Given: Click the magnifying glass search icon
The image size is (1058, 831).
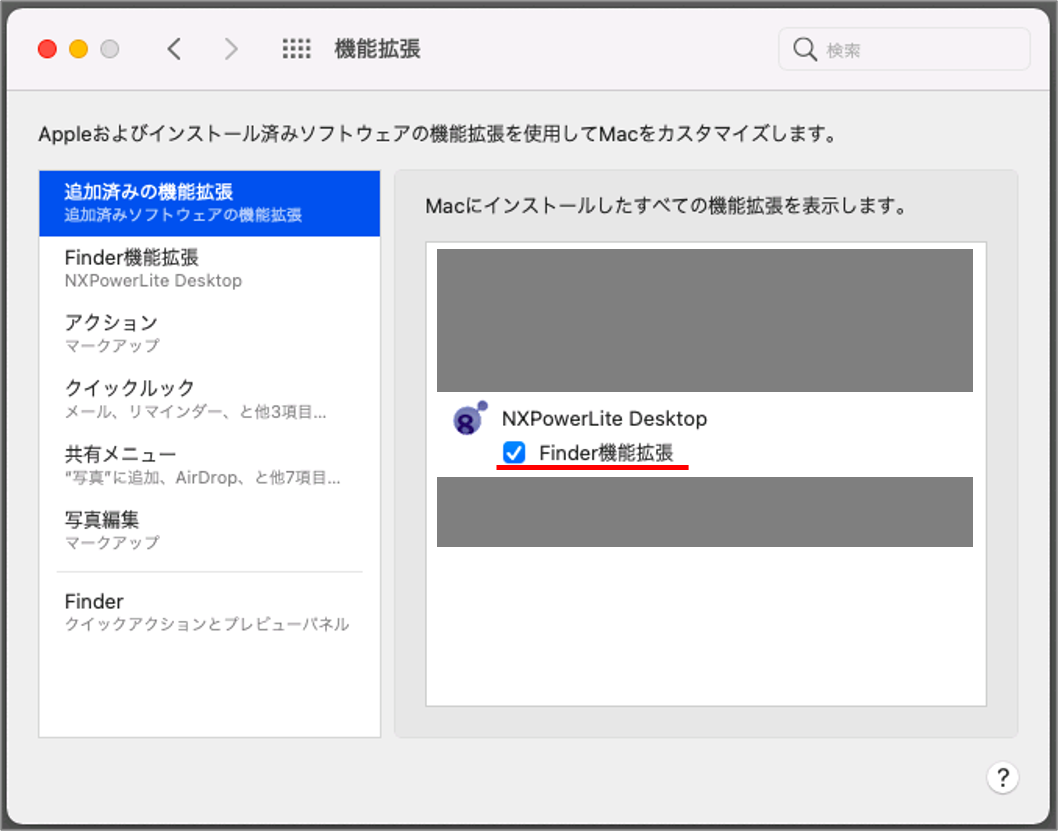Looking at the screenshot, I should [x=804, y=49].
